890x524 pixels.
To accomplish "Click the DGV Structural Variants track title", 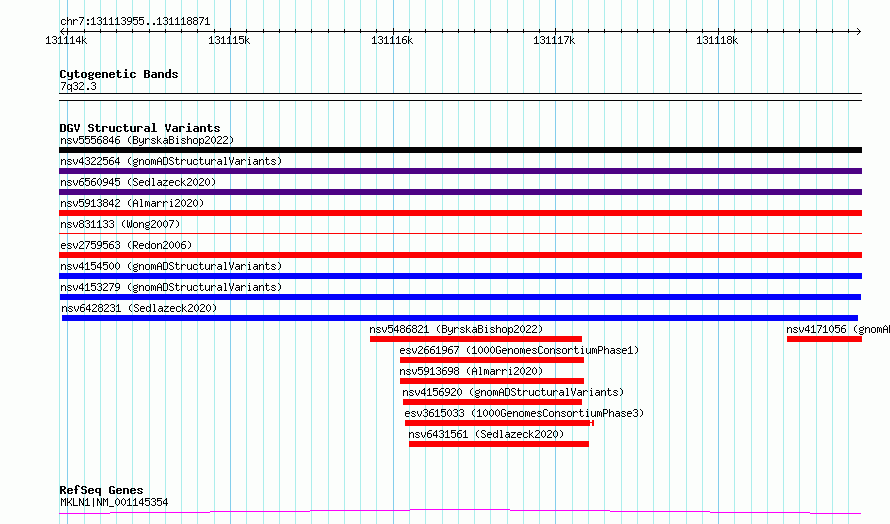I will point(140,128).
